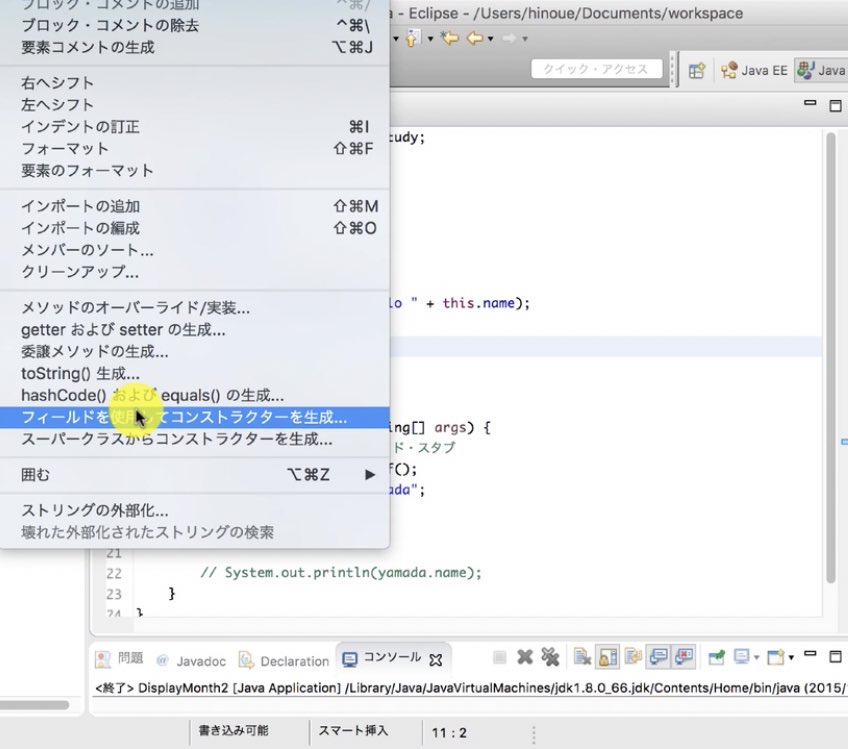848x749 pixels.
Task: Choose スーパークラスからコンストラクターを生成 menu entry
Action: [x=195, y=439]
